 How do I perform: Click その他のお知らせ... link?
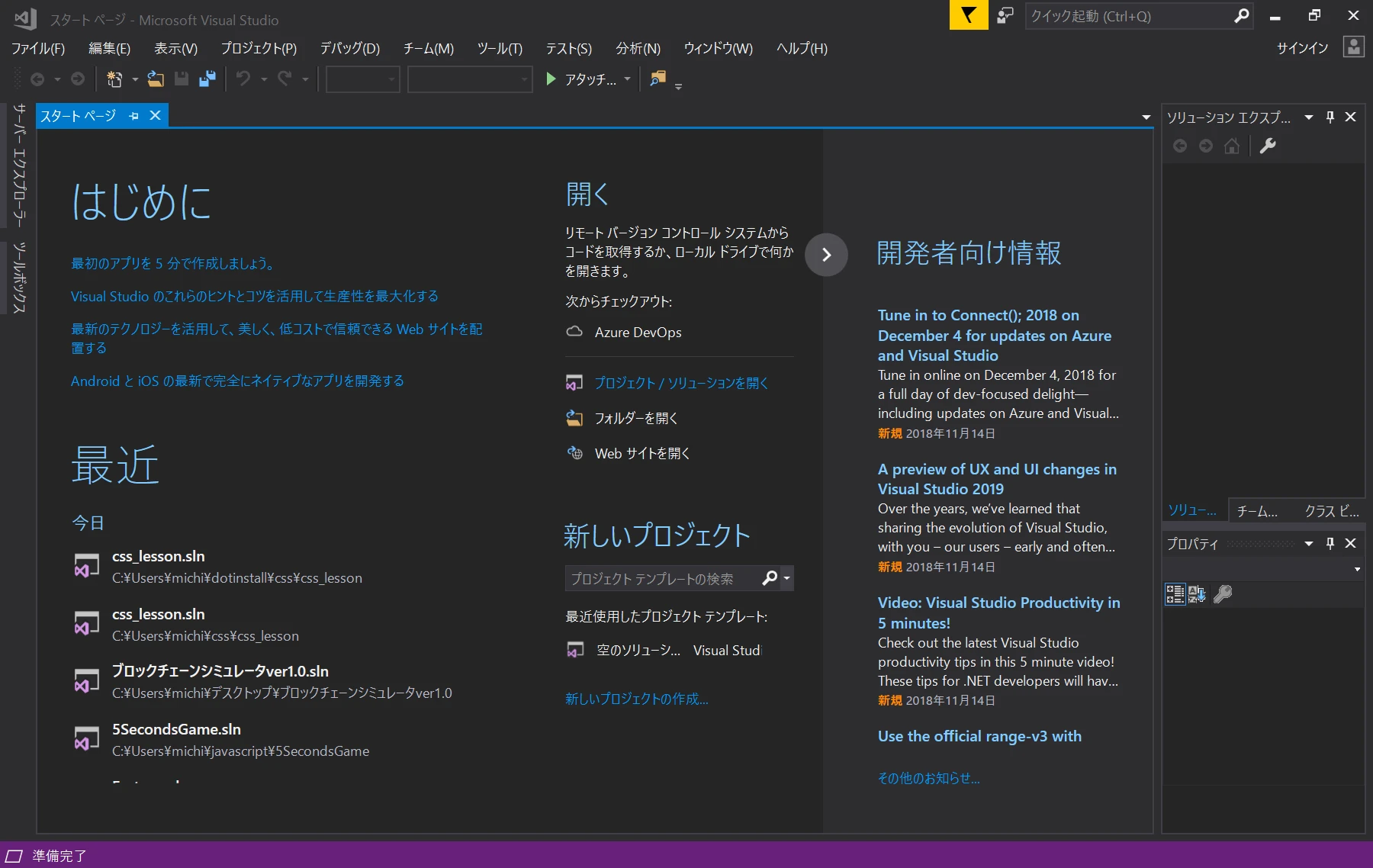point(928,778)
